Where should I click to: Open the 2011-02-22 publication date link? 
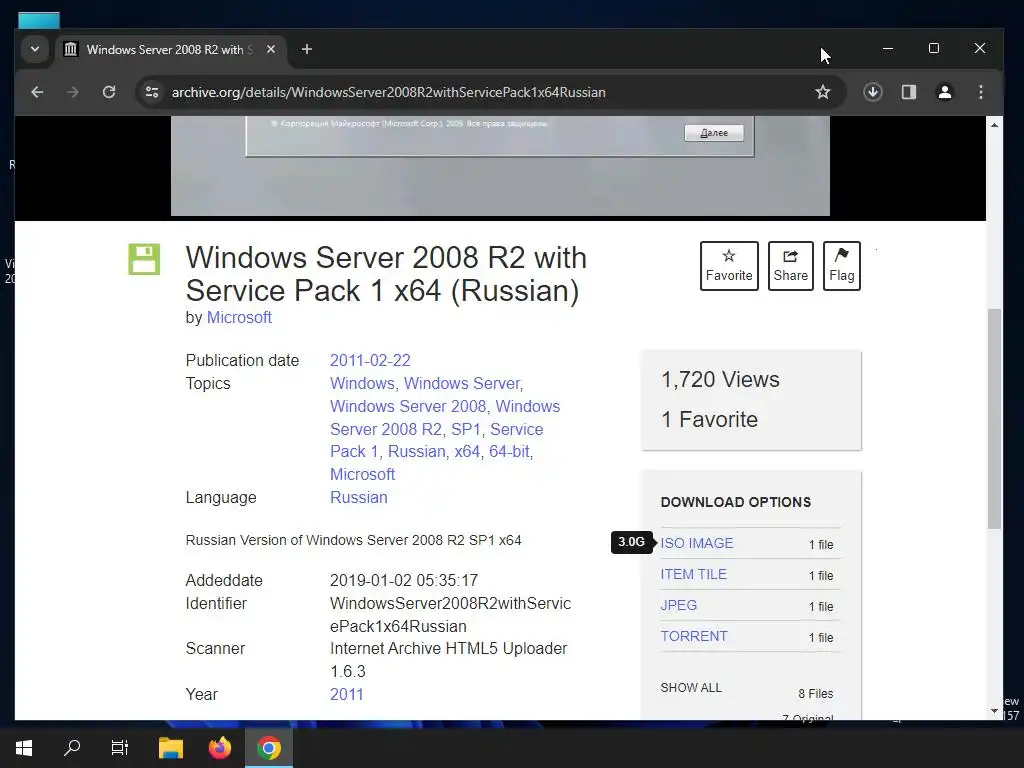tap(370, 360)
